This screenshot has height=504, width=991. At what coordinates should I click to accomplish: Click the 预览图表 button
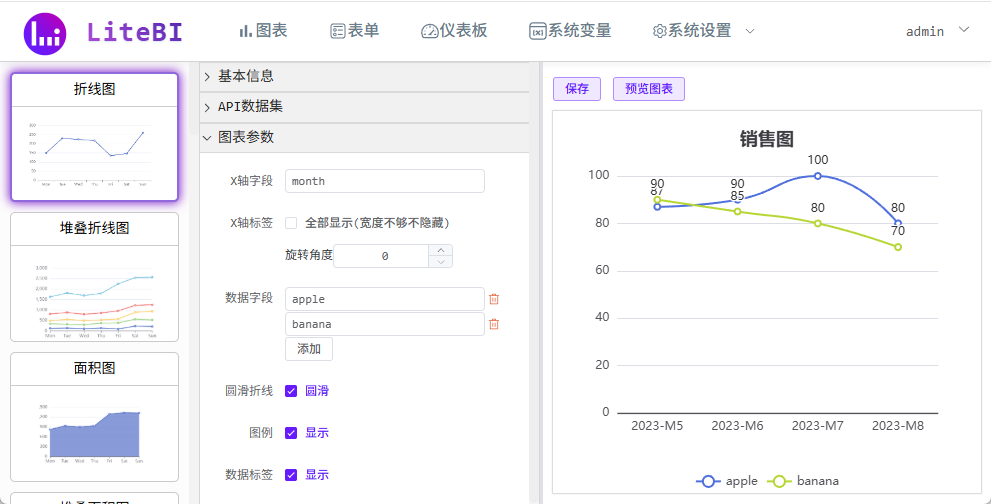649,89
